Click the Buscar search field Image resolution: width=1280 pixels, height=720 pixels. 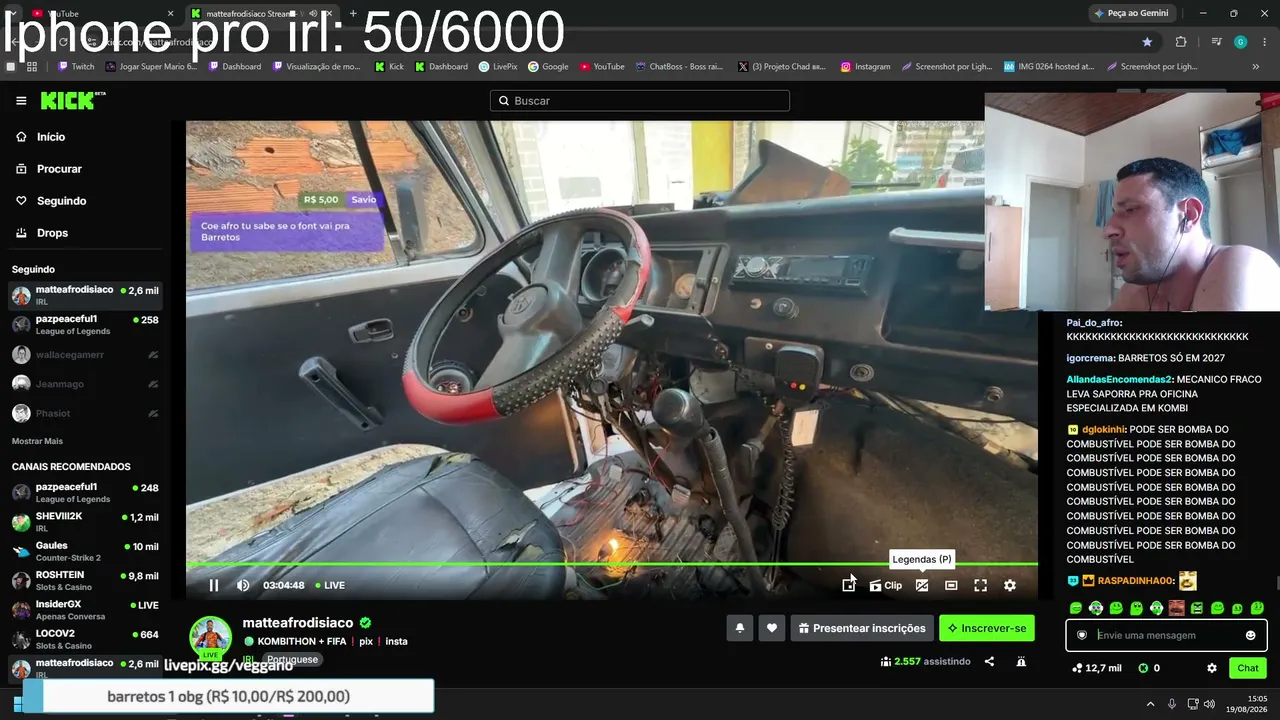(640, 101)
